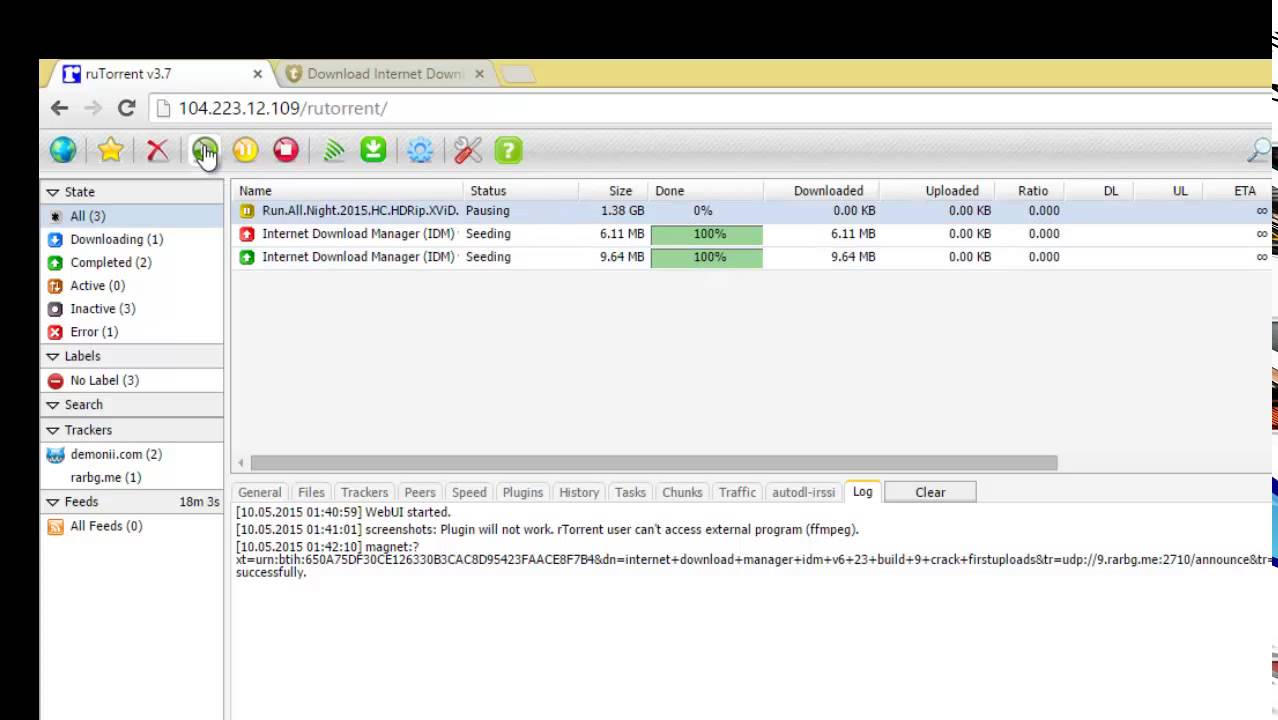Open a new browser tab
1278x720 pixels.
[x=517, y=74]
